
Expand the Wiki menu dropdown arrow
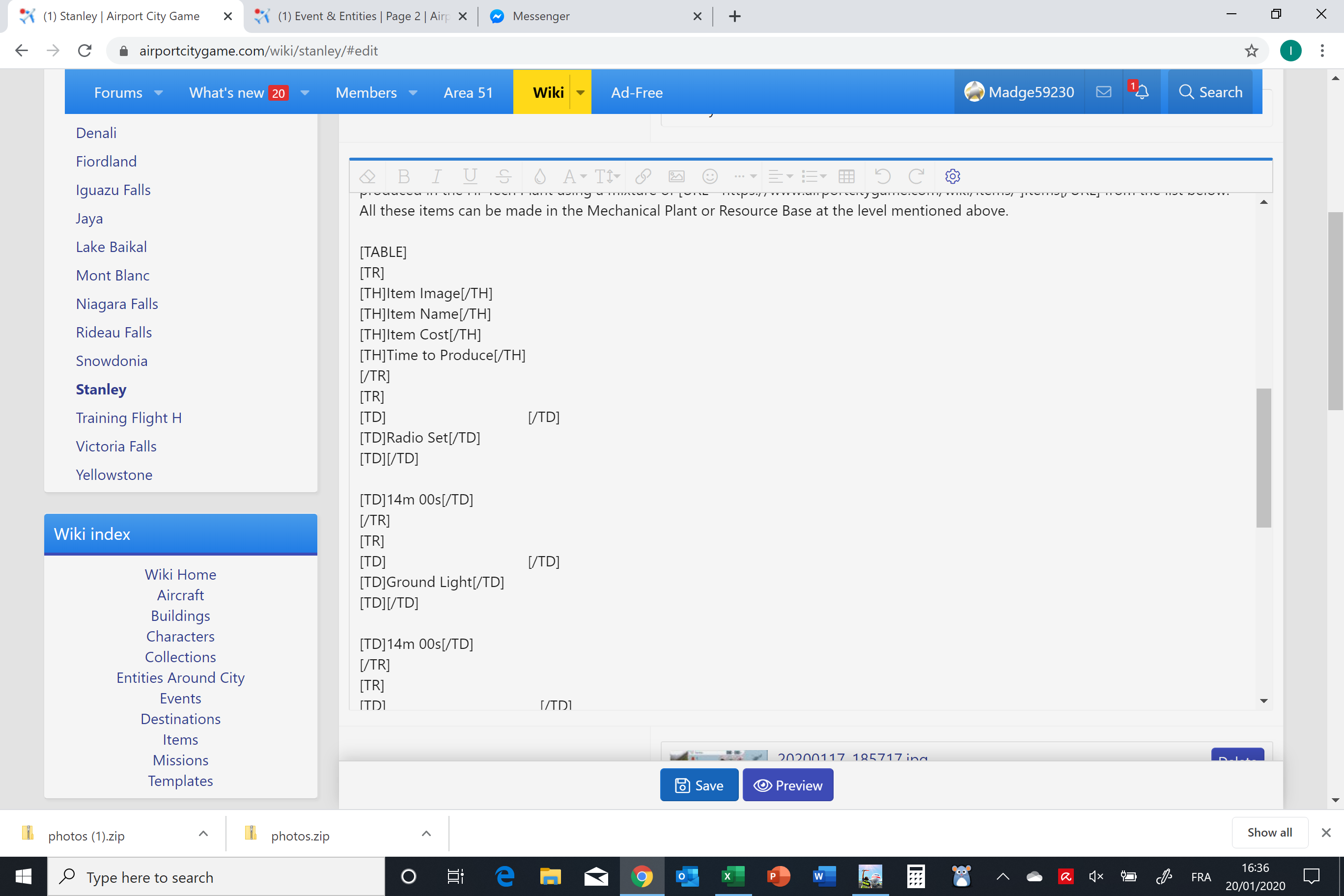580,92
